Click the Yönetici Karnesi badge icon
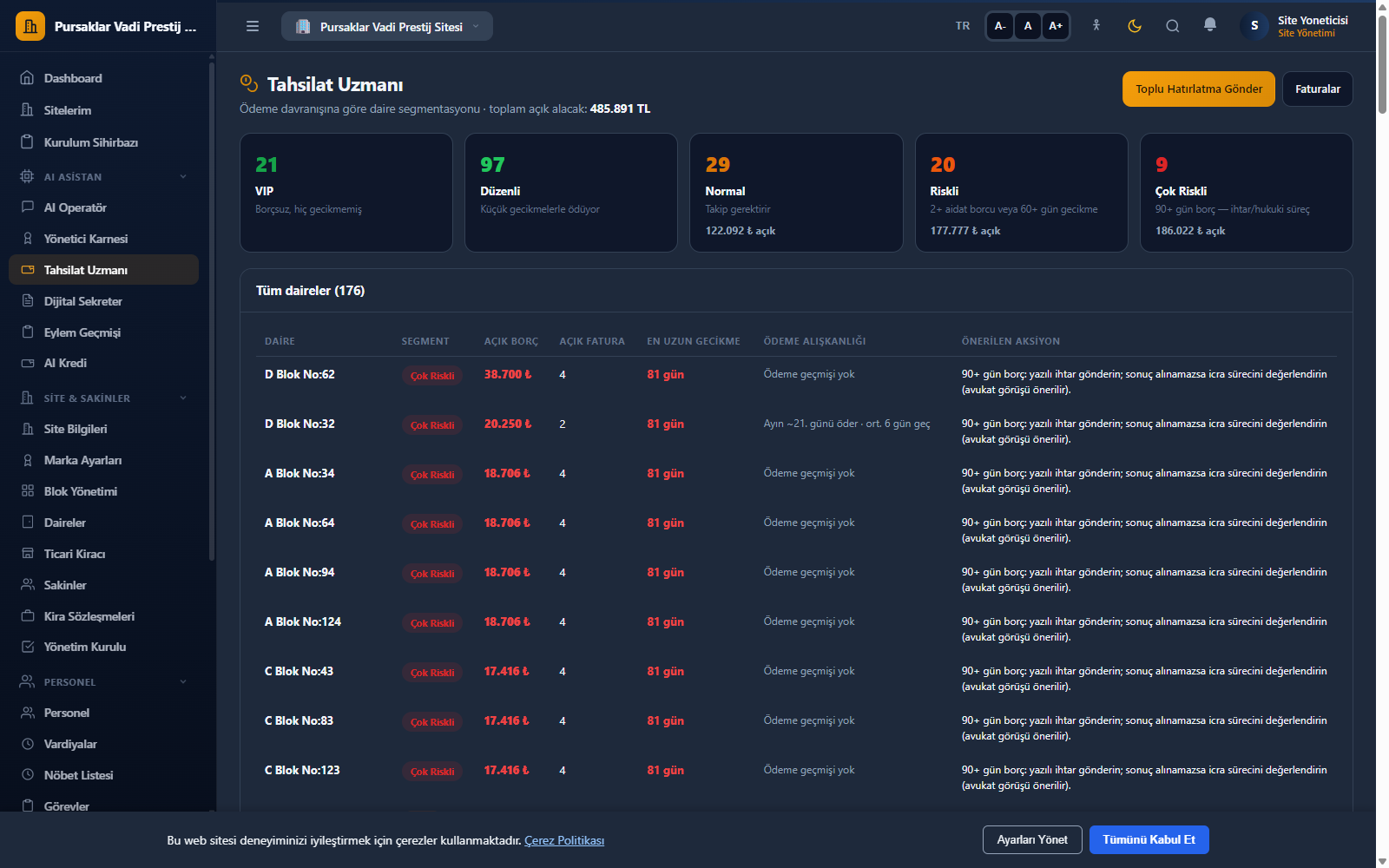 [28, 239]
